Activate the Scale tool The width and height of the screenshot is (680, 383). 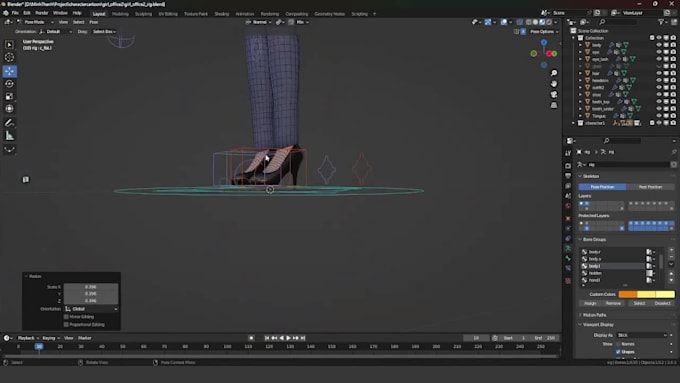pos(9,96)
